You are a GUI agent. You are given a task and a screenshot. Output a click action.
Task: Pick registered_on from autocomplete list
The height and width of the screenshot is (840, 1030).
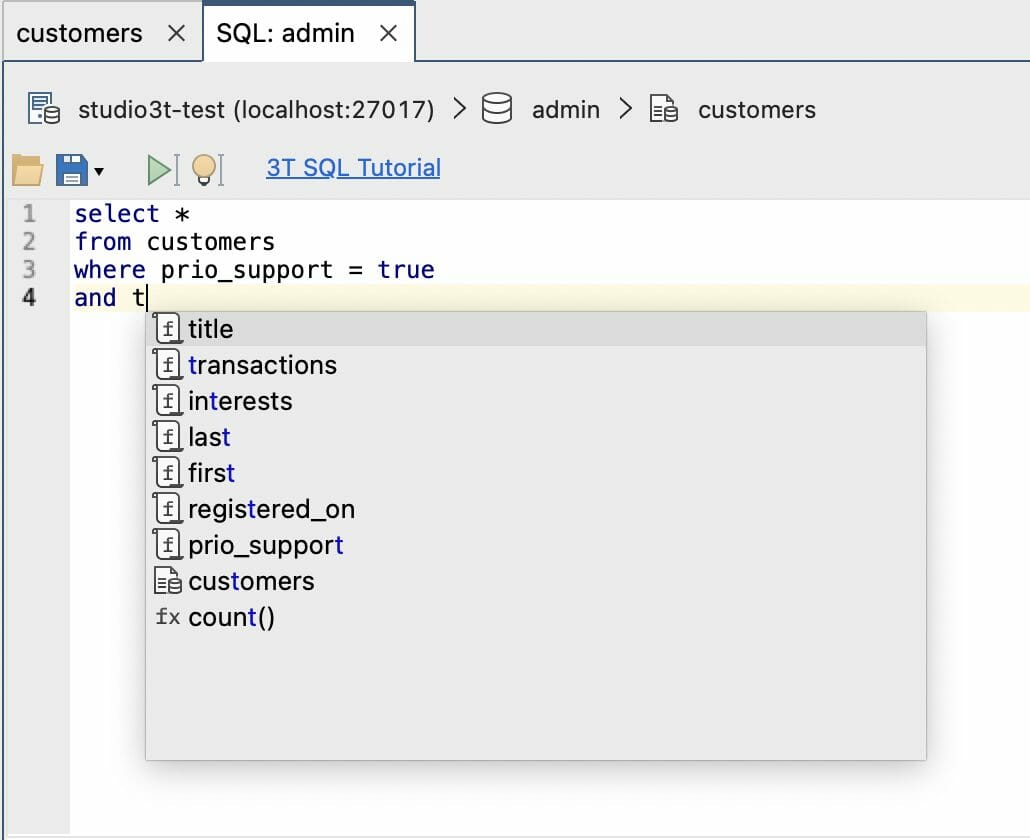536,510
